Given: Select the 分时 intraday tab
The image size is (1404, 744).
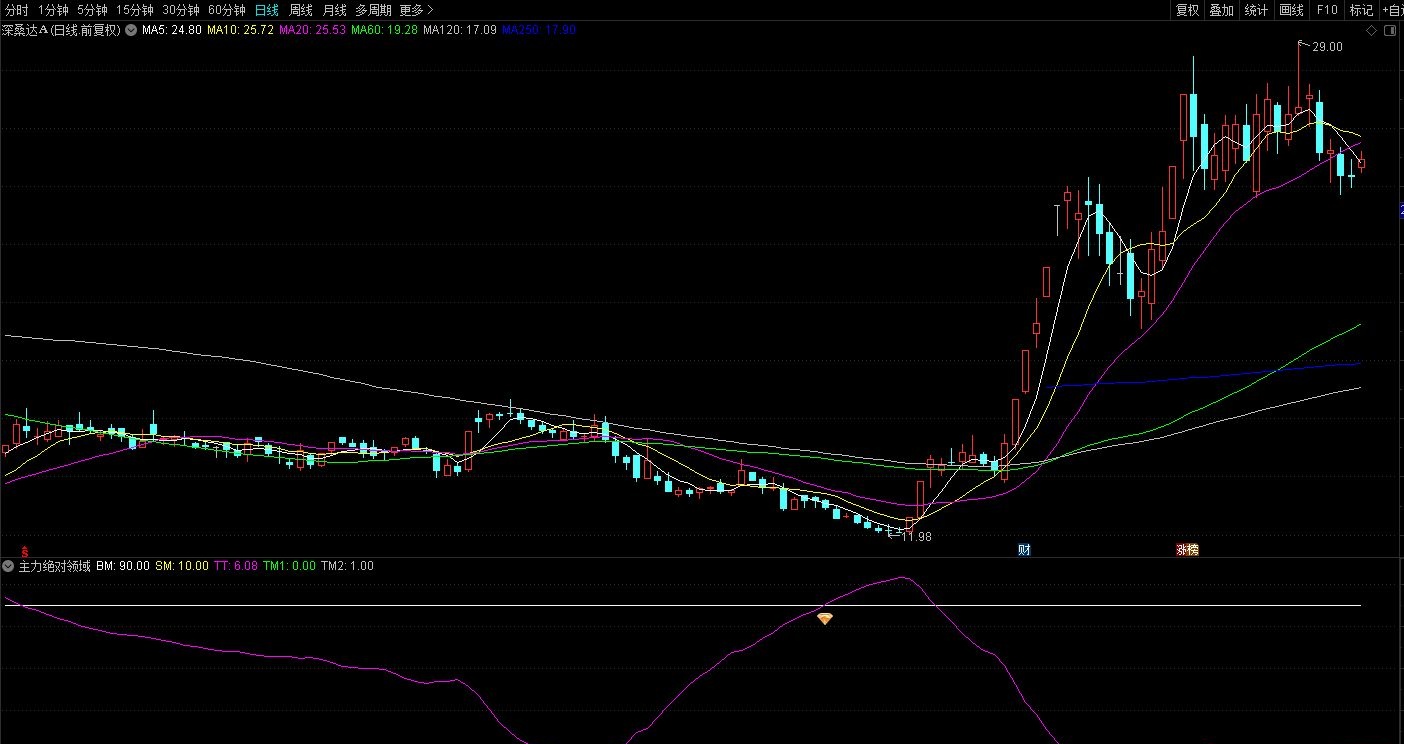Looking at the screenshot, I should (17, 10).
